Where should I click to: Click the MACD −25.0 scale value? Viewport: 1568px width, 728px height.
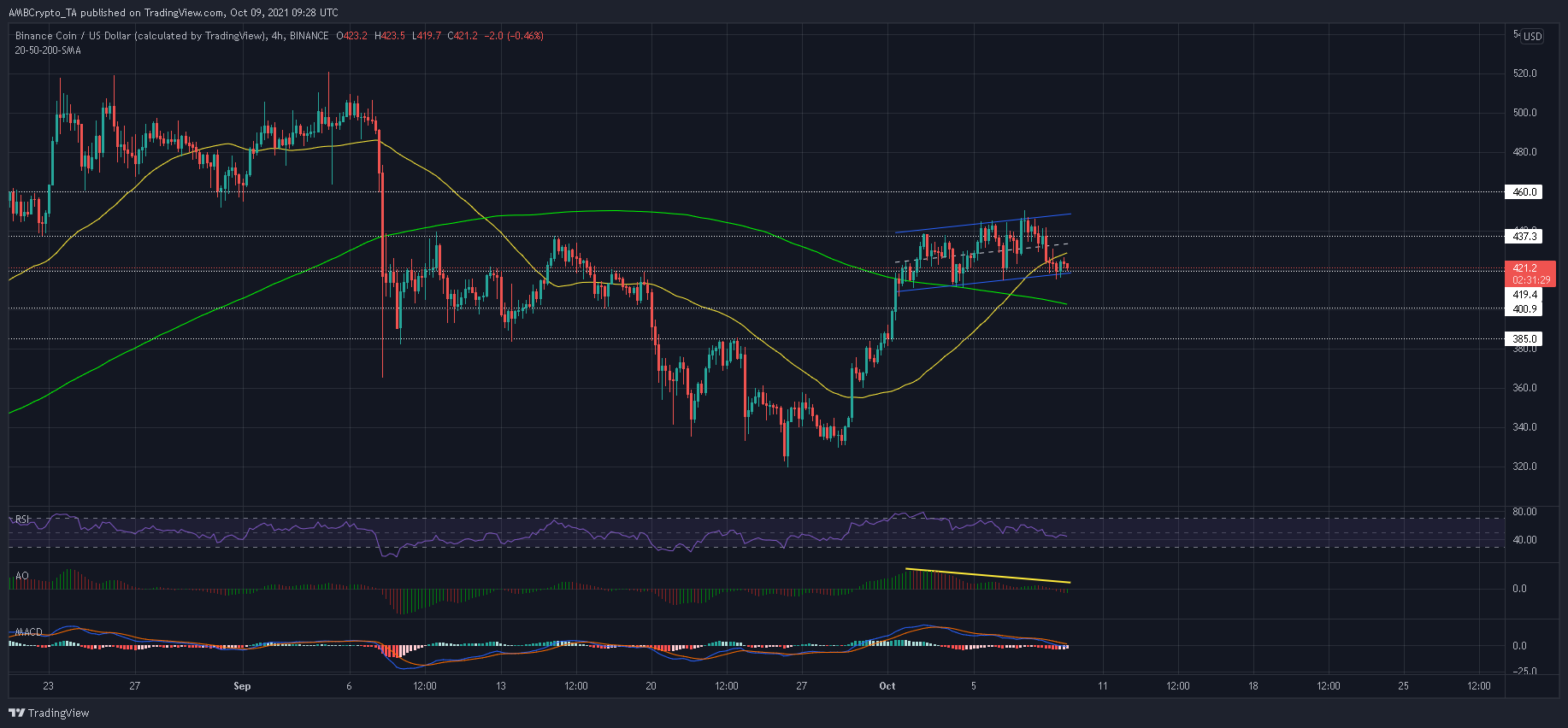pyautogui.click(x=1525, y=672)
